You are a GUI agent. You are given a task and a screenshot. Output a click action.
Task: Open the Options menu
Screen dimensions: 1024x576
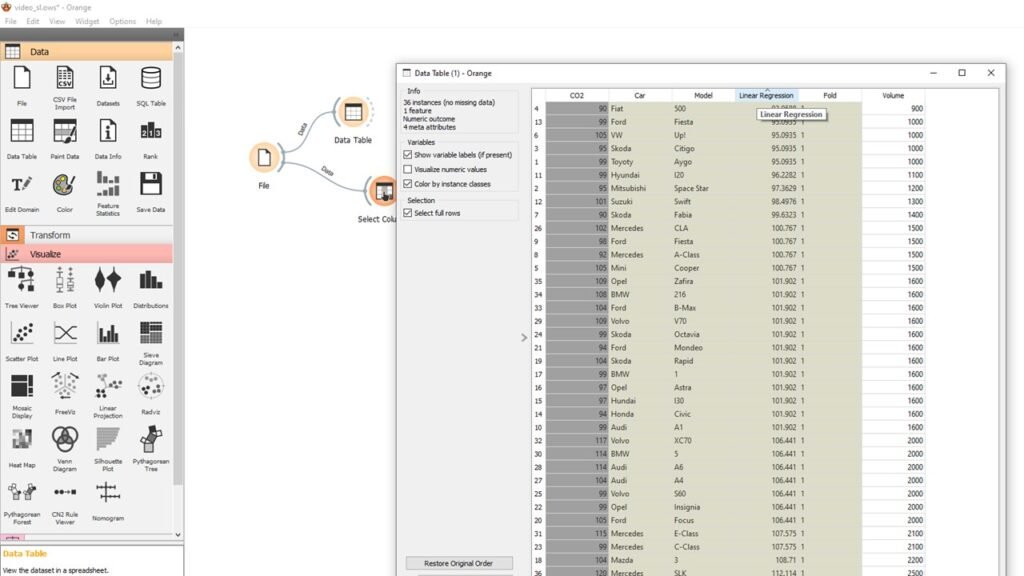coord(122,22)
